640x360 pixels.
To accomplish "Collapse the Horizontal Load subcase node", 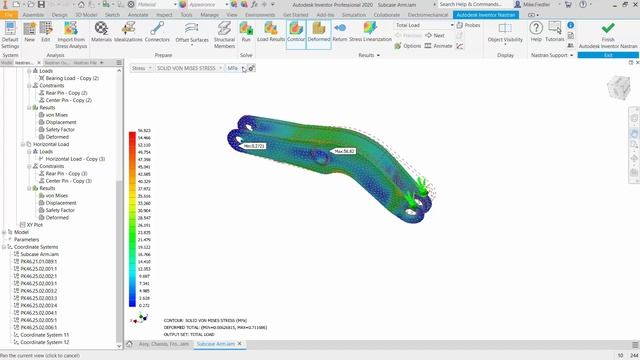I will (23, 144).
